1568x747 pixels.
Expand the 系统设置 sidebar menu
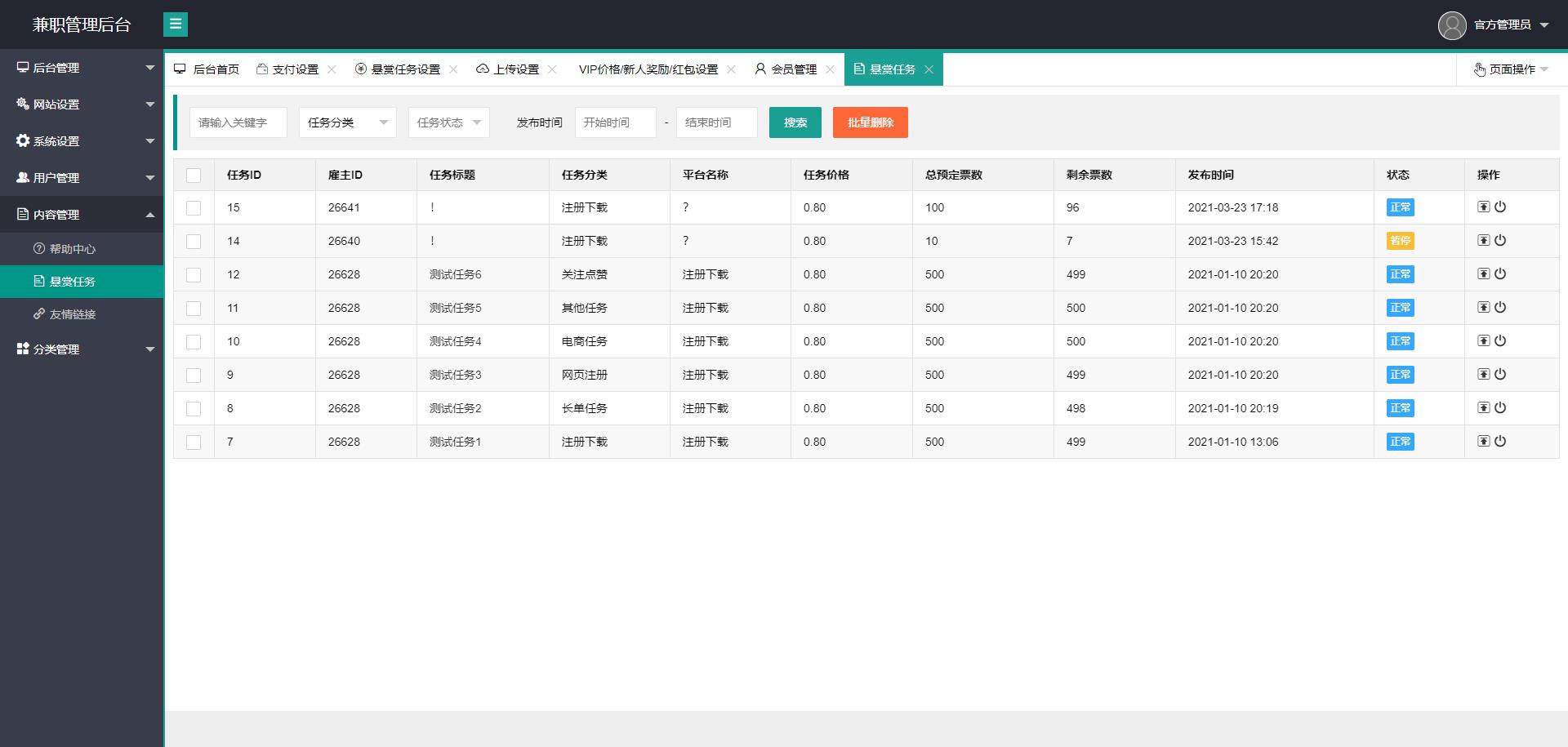coord(82,141)
